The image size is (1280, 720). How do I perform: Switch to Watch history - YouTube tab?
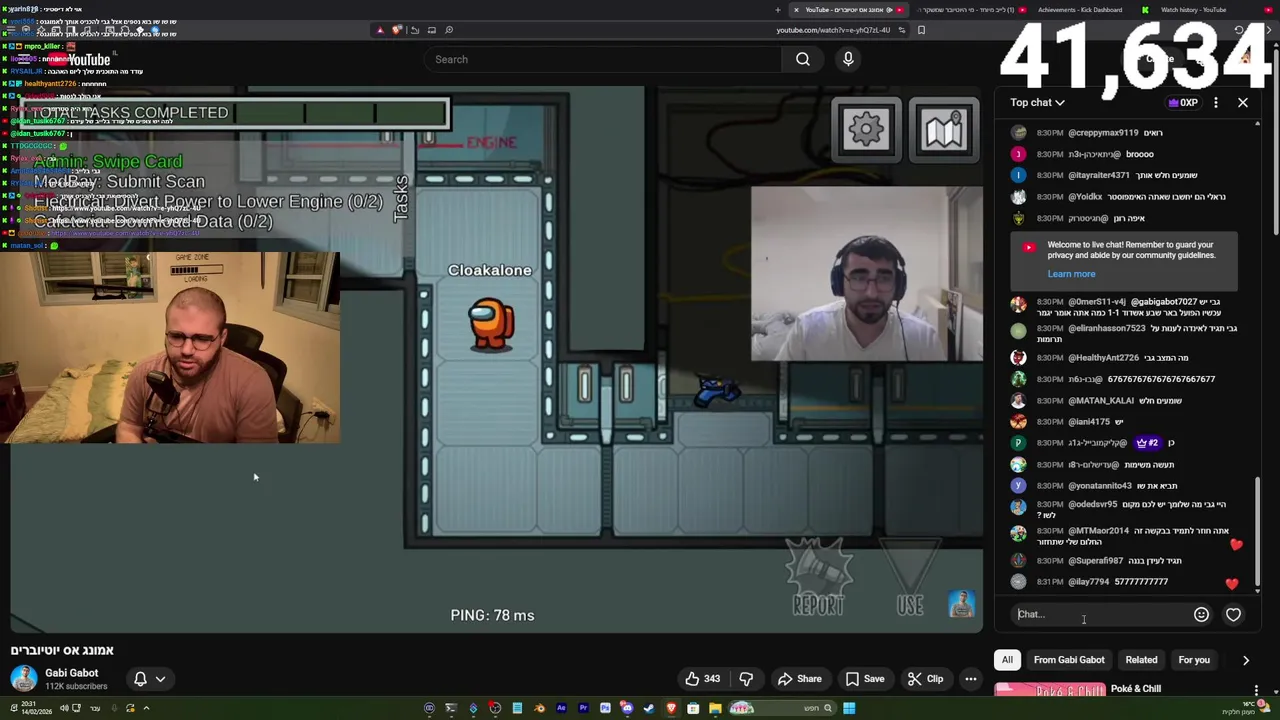(1193, 10)
